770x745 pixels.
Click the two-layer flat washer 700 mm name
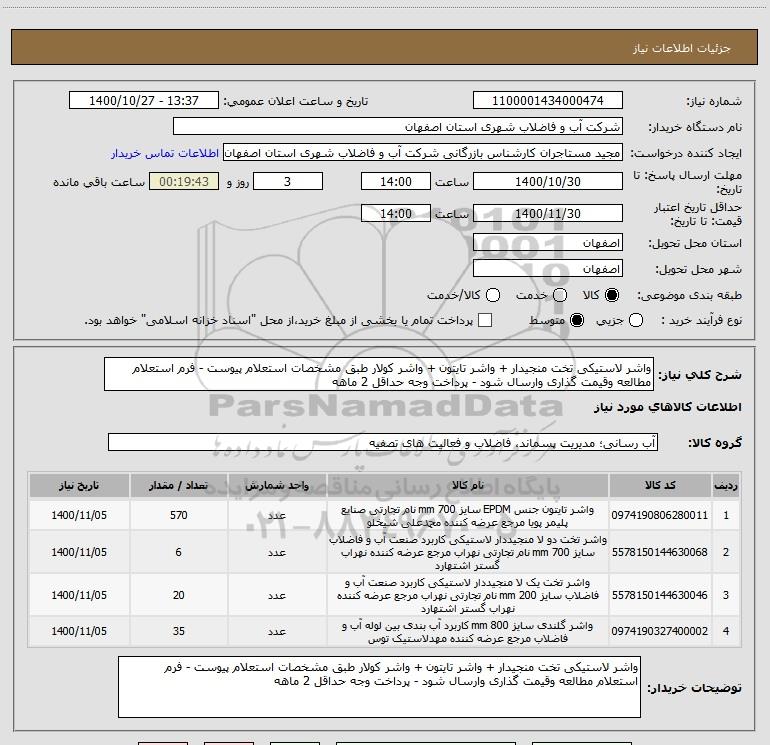point(468,552)
